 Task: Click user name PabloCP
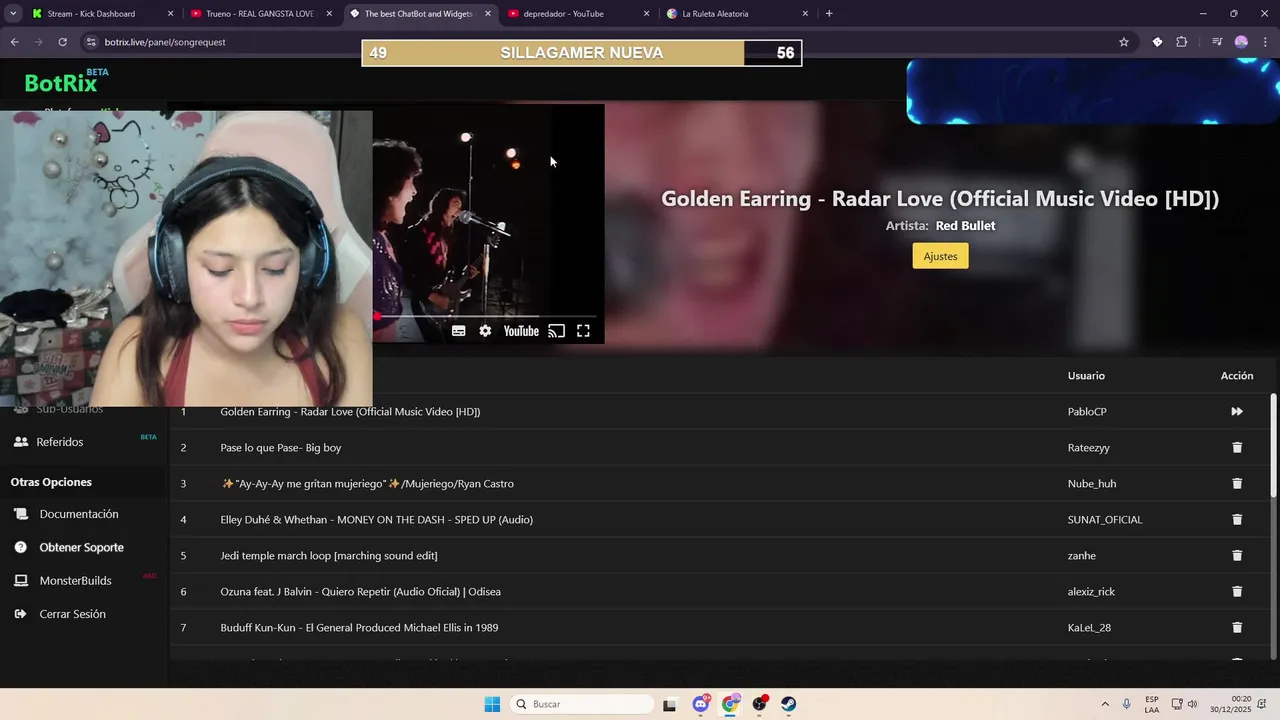click(x=1087, y=412)
